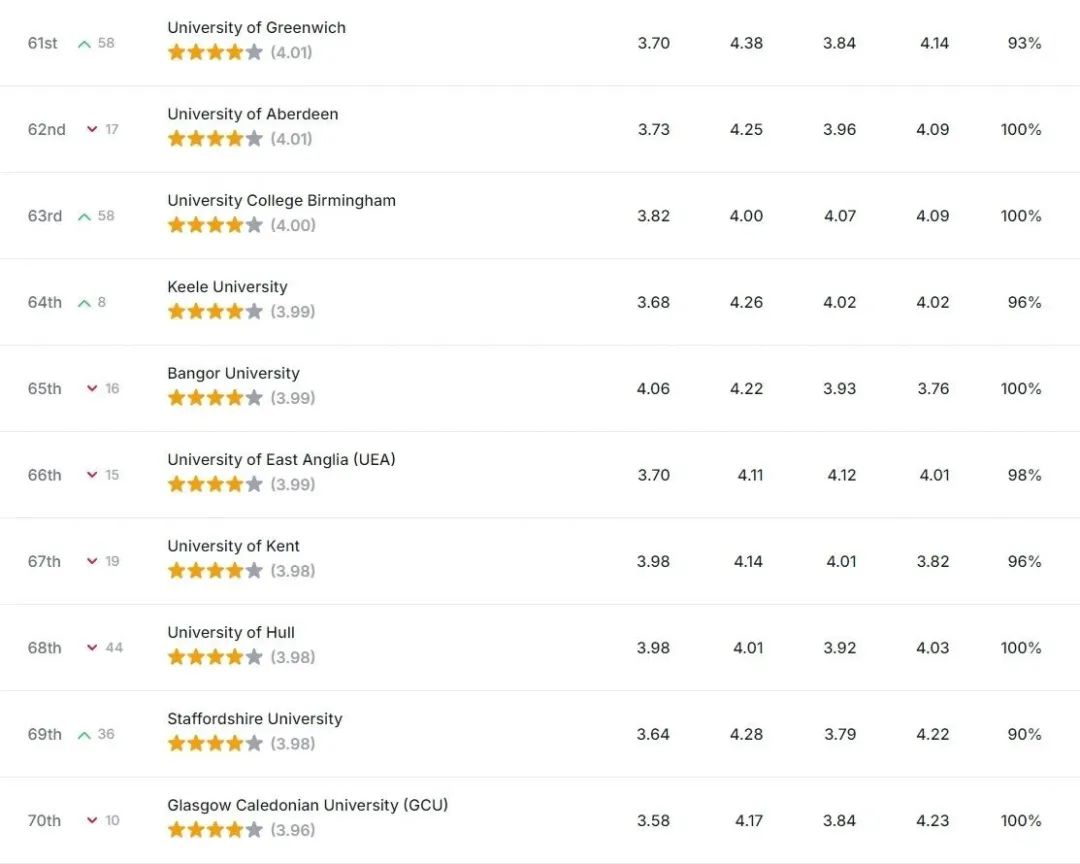Click the green up arrow at 63rd rank

click(x=84, y=217)
